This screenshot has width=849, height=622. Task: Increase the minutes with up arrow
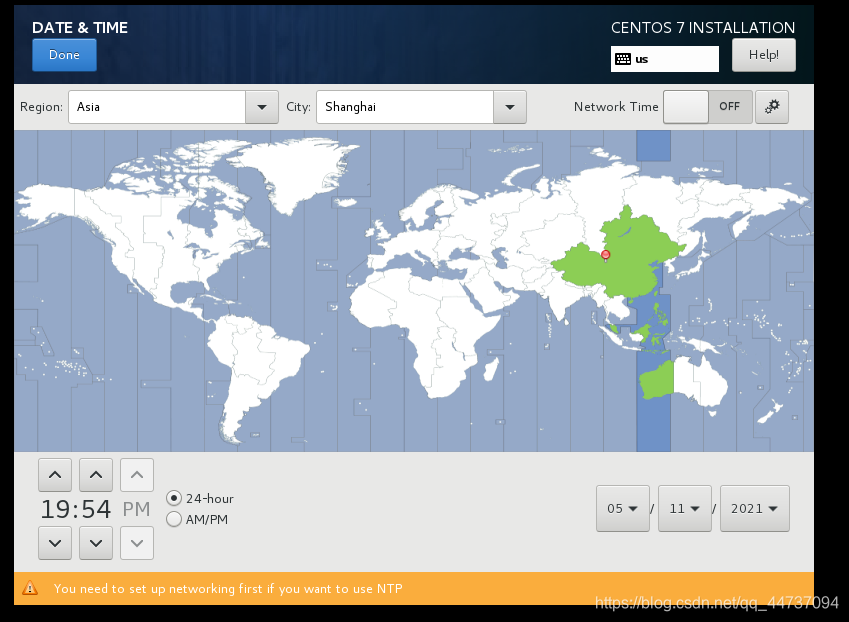pyautogui.click(x=96, y=475)
